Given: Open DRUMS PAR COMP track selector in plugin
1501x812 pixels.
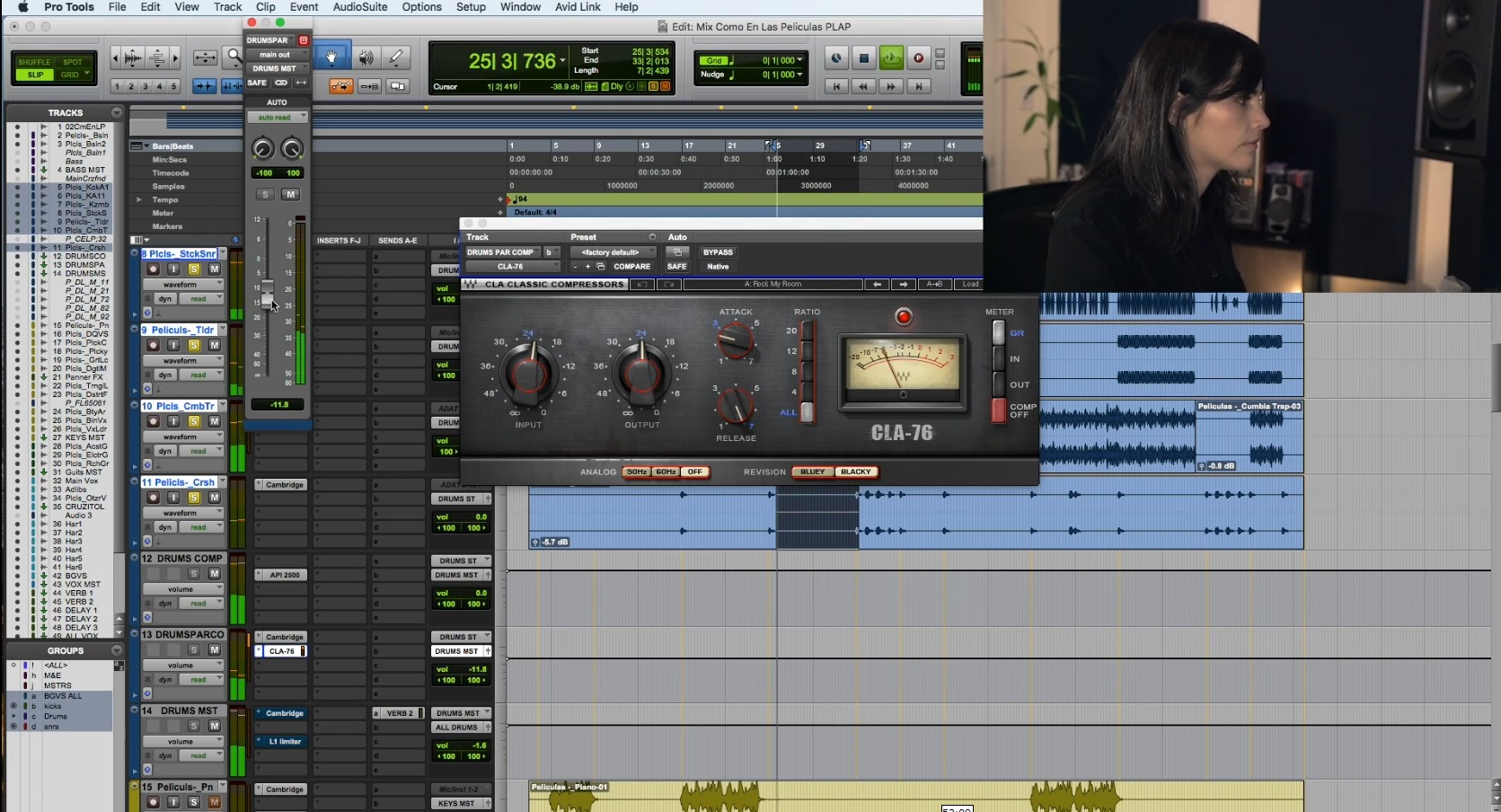Looking at the screenshot, I should (502, 252).
